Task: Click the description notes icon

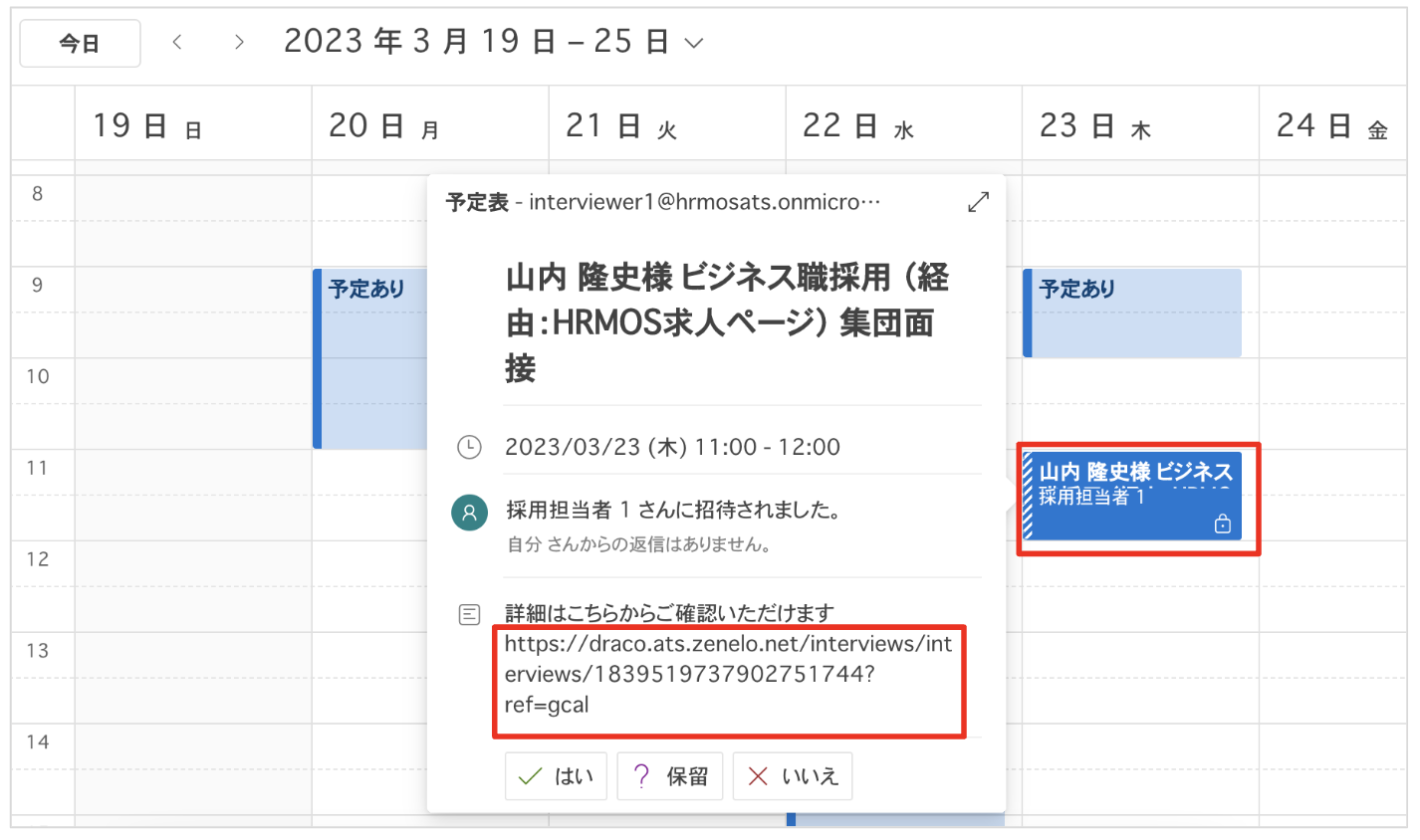Action: 469,615
